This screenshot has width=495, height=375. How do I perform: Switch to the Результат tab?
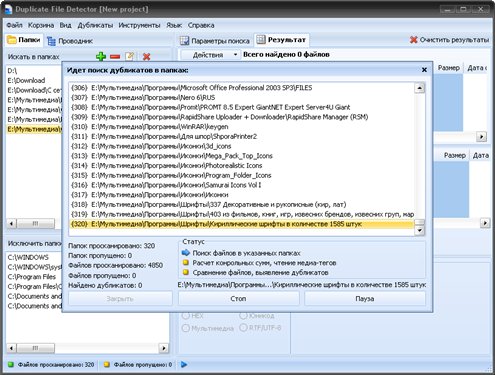281,40
